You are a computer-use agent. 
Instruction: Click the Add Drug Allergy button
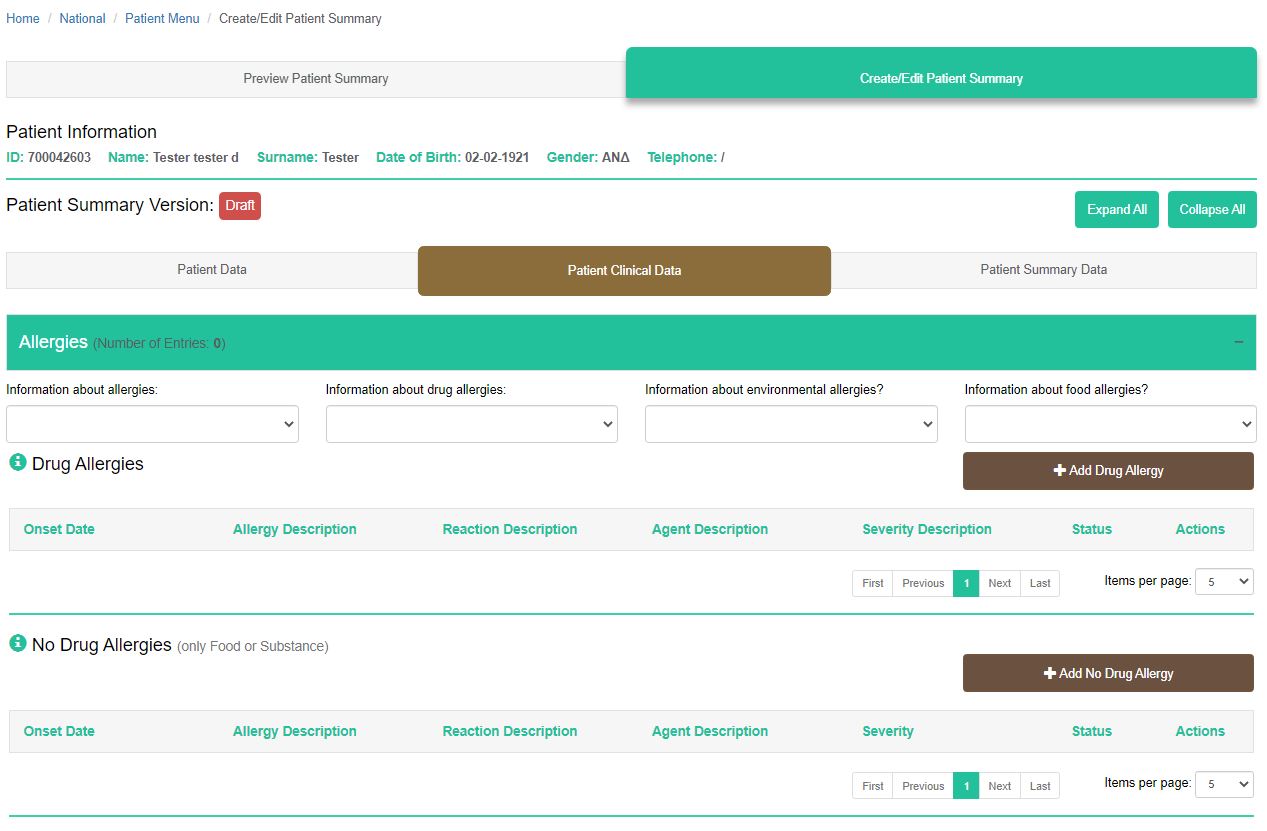point(1107,471)
